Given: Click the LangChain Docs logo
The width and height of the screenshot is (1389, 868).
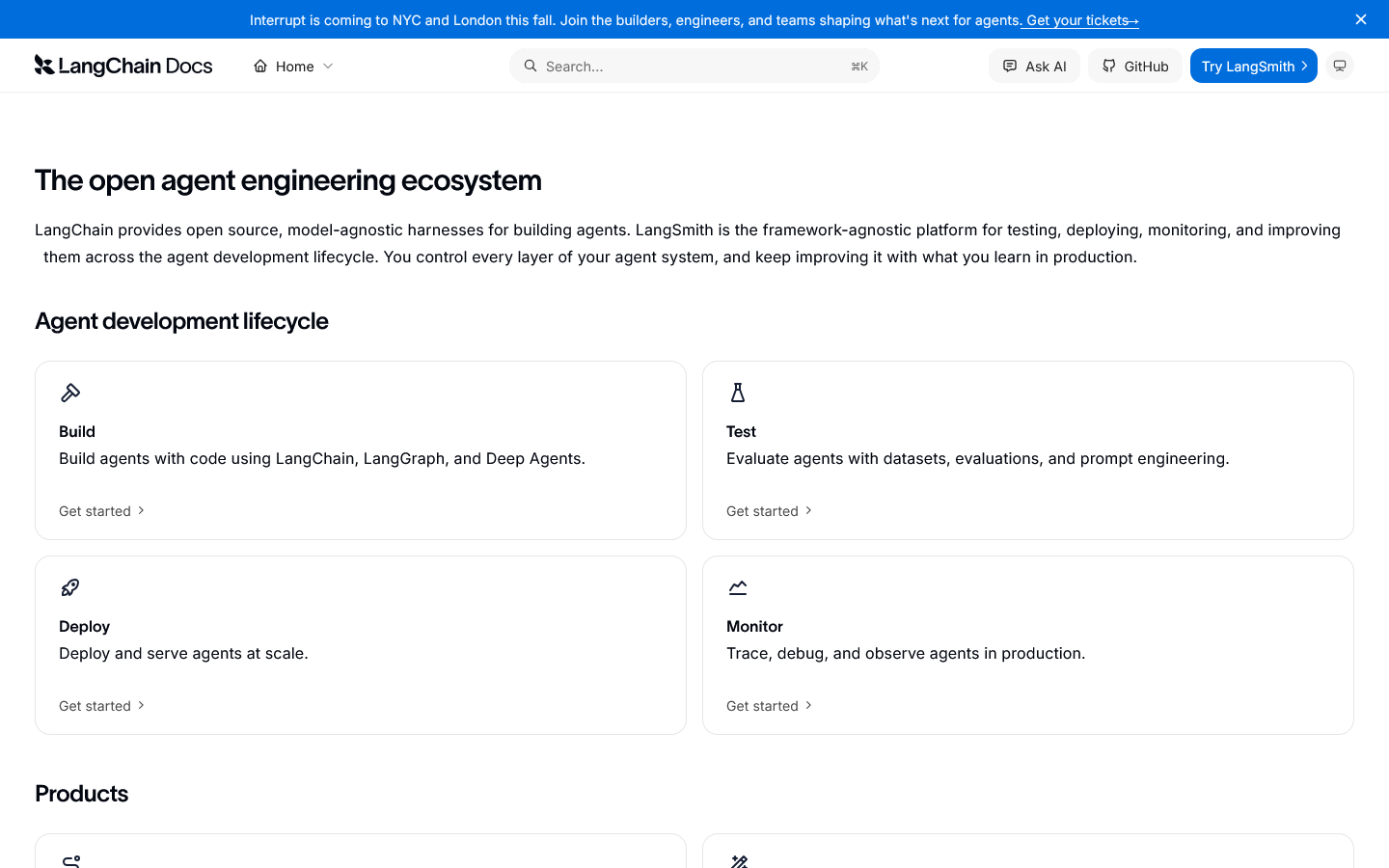Looking at the screenshot, I should click(123, 66).
